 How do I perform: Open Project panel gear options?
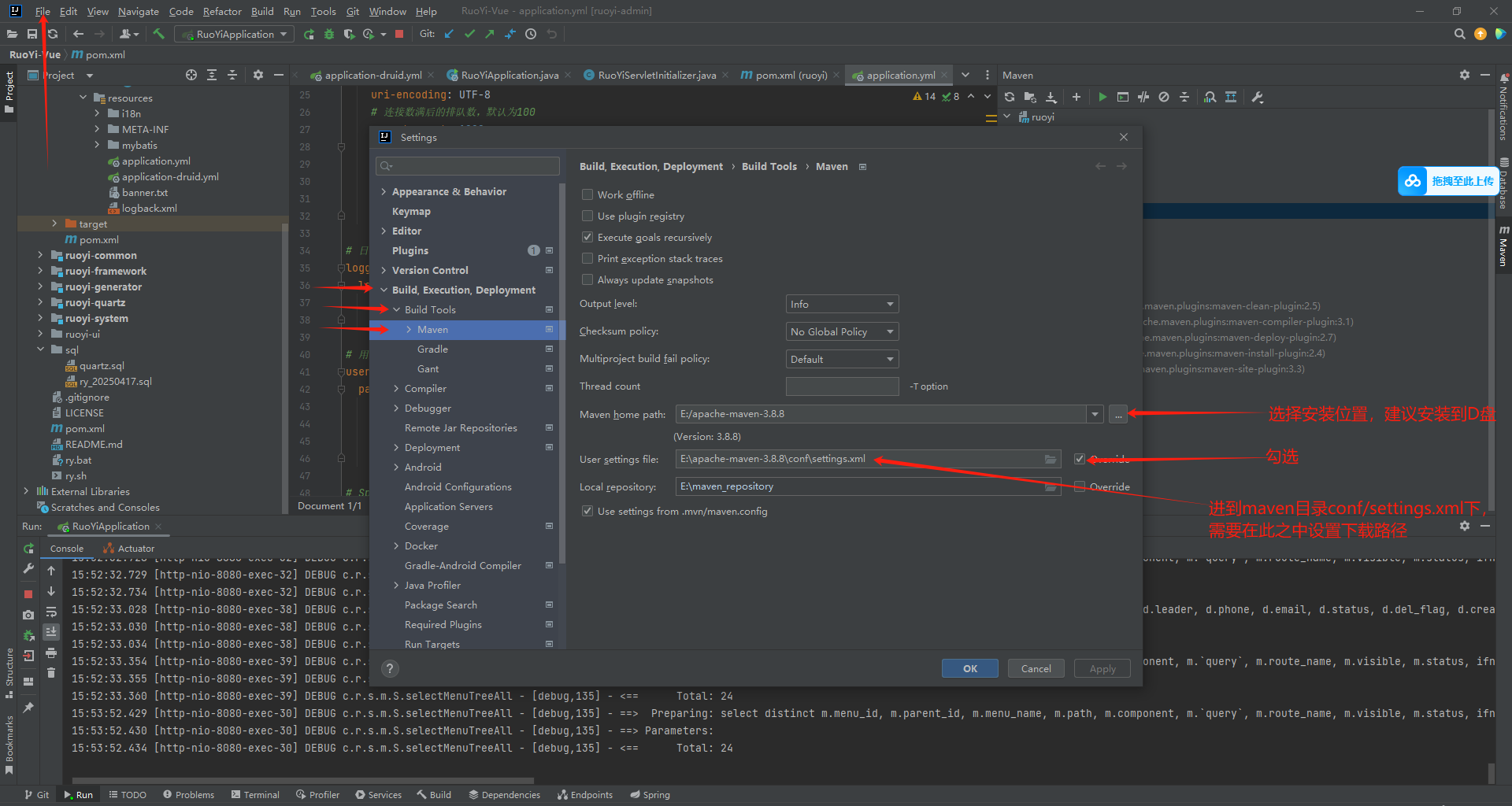[x=258, y=75]
